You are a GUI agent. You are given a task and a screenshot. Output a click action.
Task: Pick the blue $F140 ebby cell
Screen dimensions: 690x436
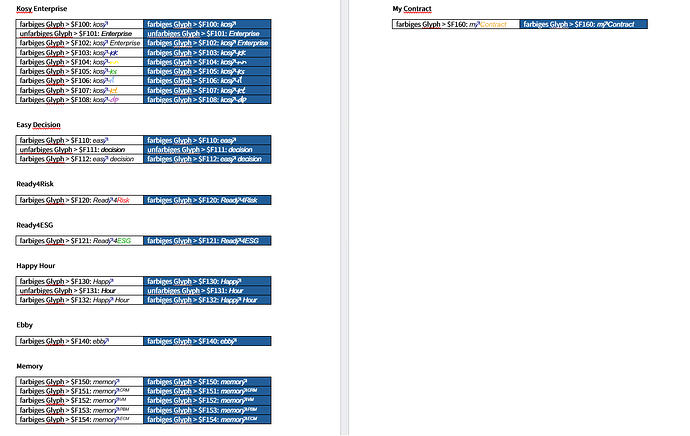pos(207,341)
